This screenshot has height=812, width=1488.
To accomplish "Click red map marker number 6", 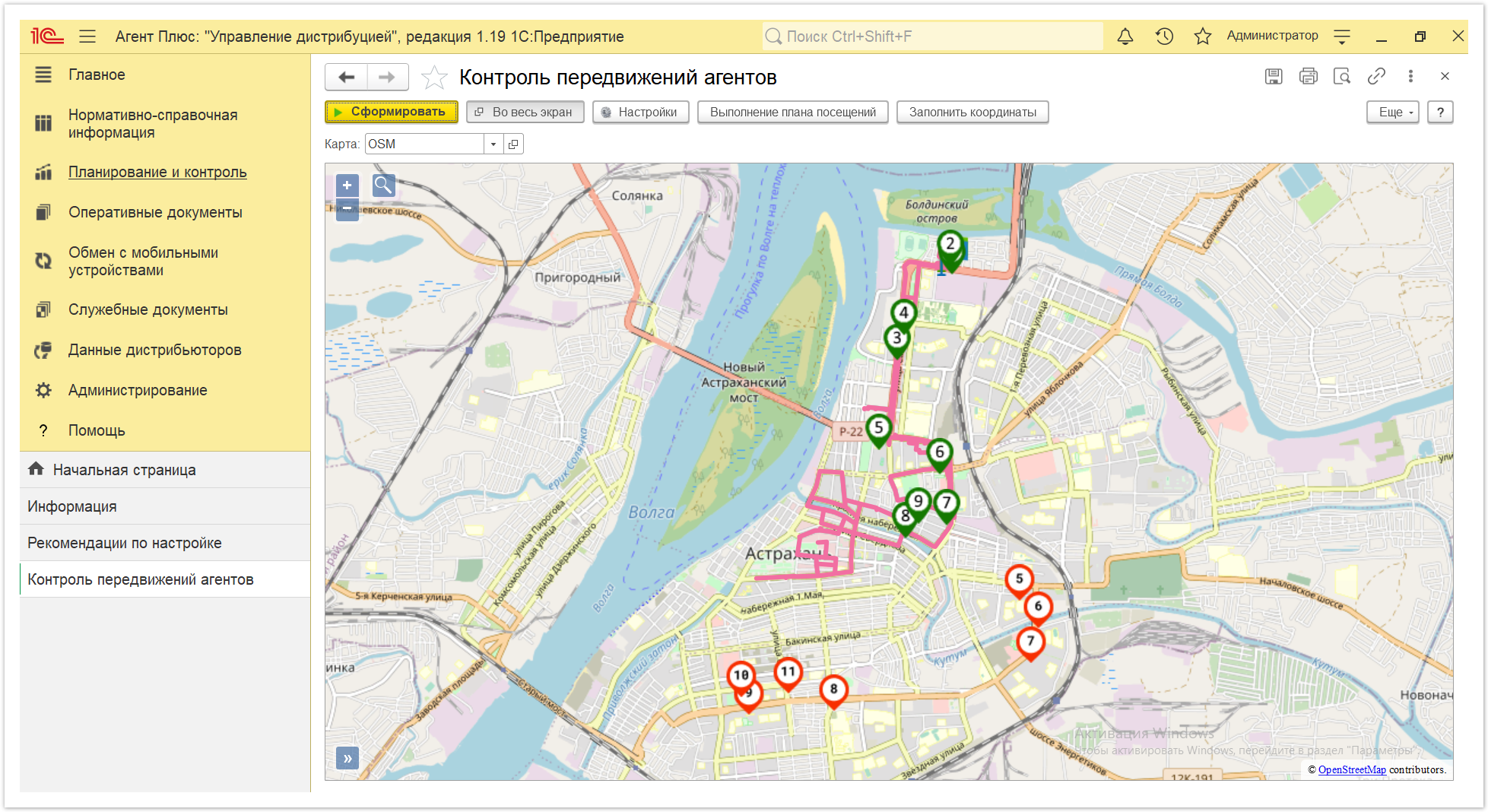I will pyautogui.click(x=1038, y=609).
